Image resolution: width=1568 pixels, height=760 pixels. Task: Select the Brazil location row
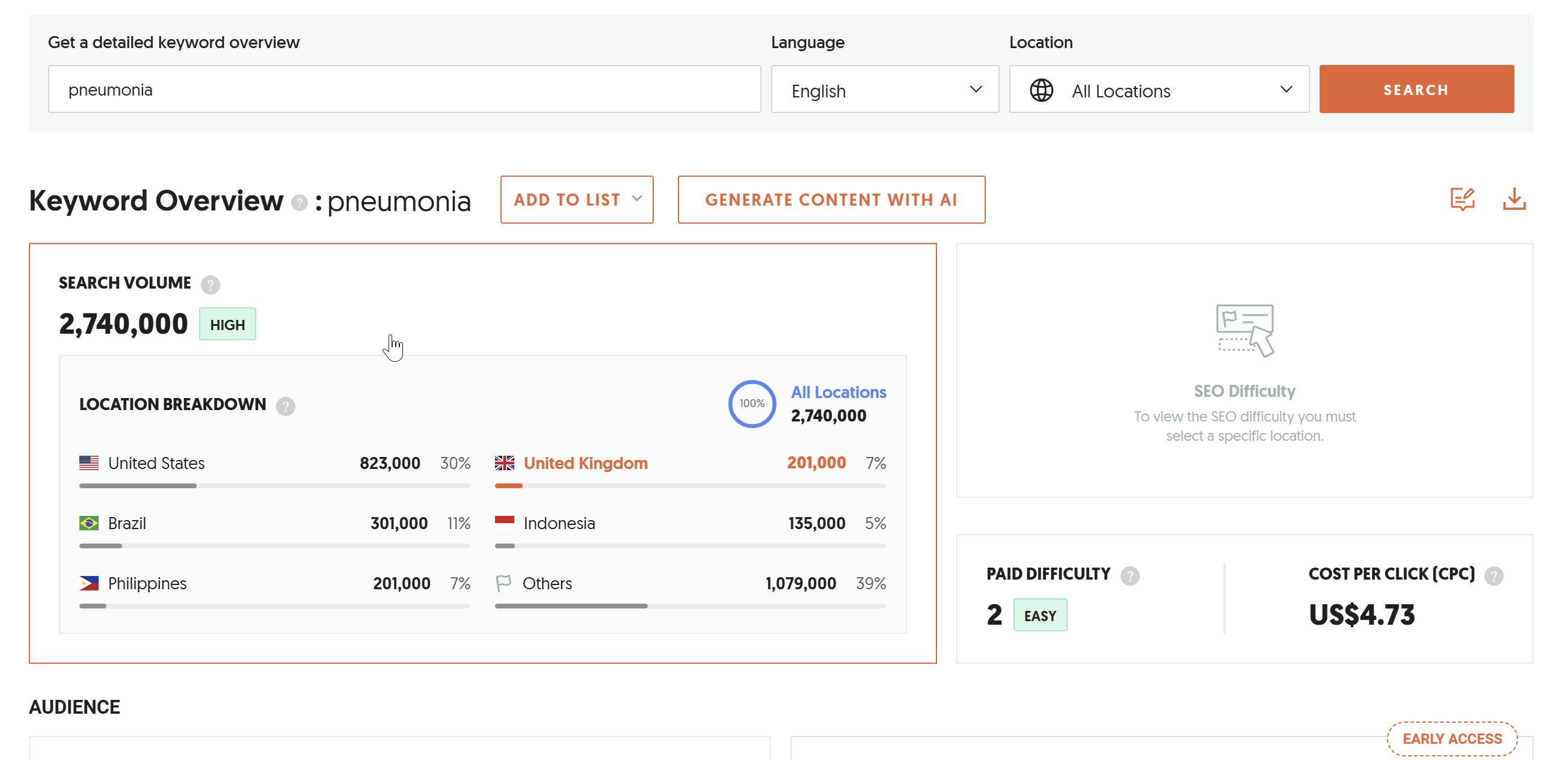tap(274, 531)
